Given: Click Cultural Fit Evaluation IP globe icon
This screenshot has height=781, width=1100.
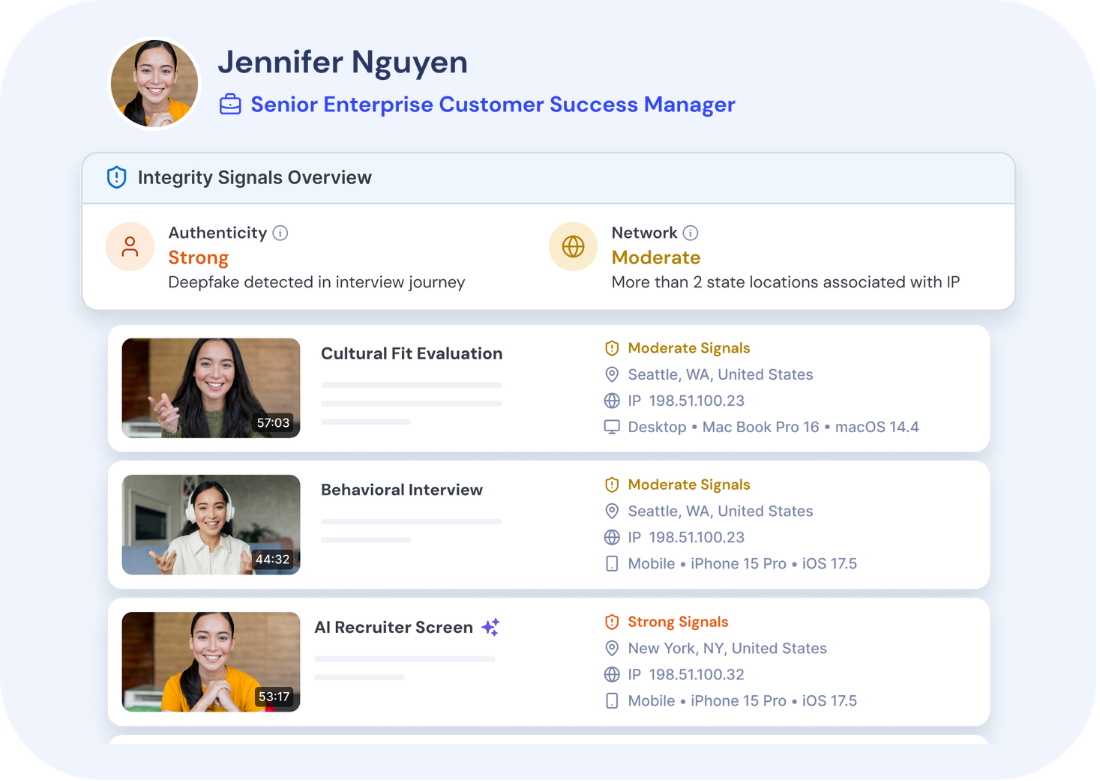Looking at the screenshot, I should (x=612, y=401).
